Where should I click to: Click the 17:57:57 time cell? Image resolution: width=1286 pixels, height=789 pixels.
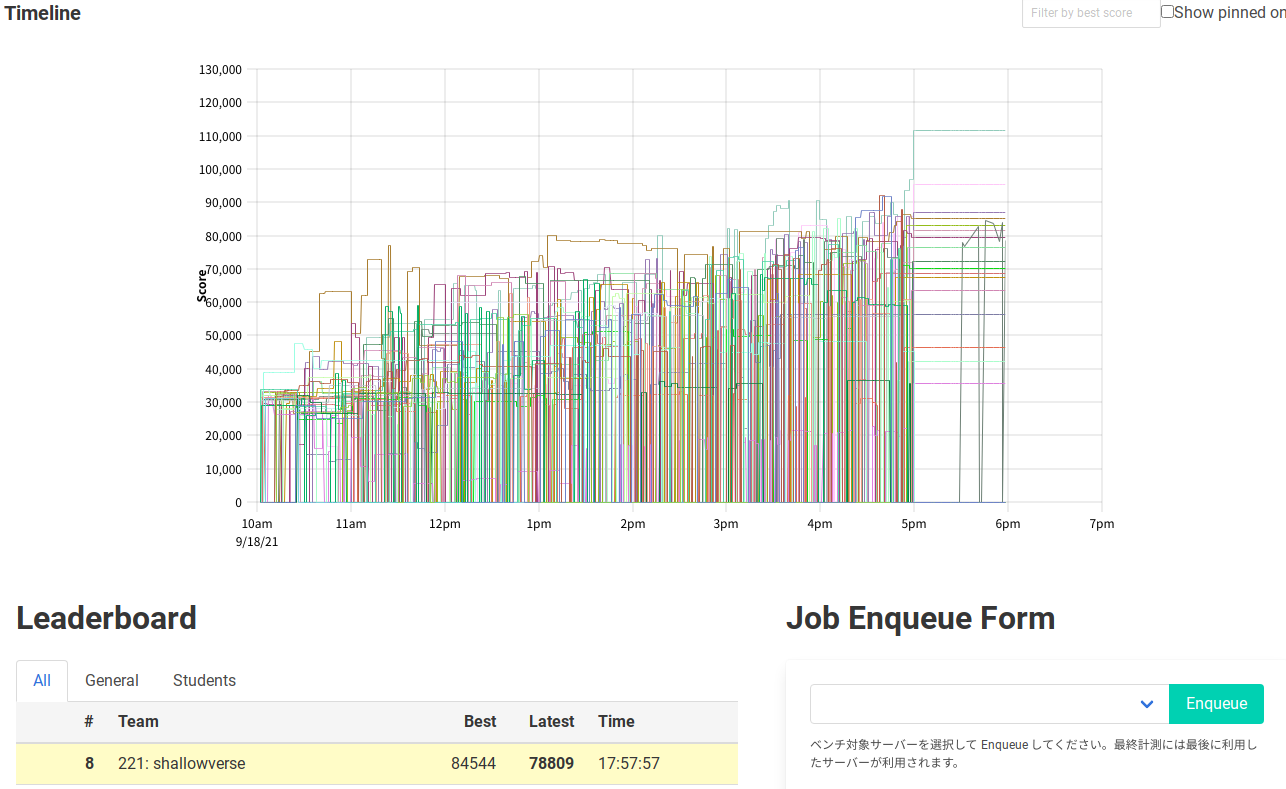coord(629,763)
